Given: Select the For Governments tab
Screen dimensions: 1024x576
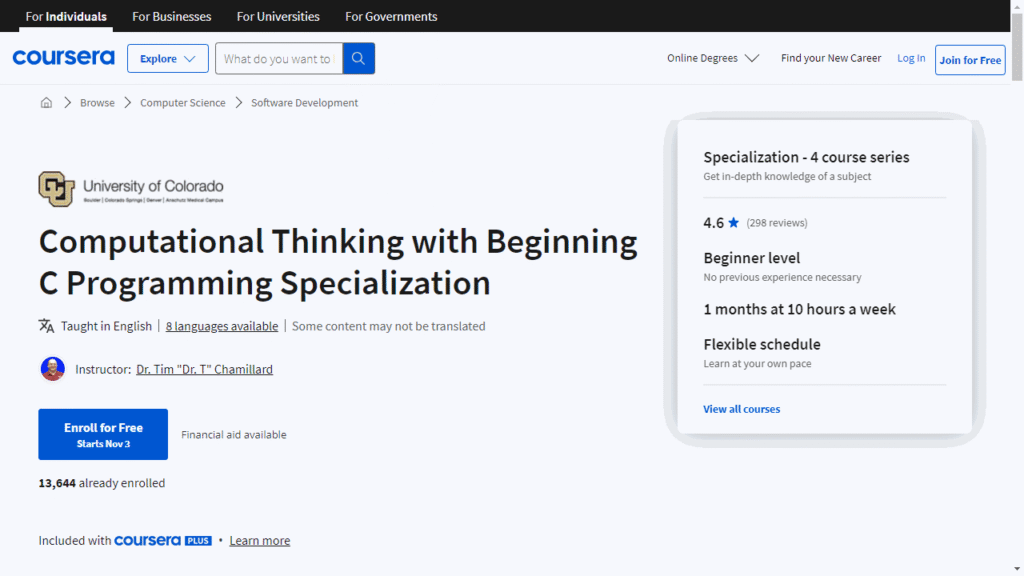Looking at the screenshot, I should tap(391, 16).
